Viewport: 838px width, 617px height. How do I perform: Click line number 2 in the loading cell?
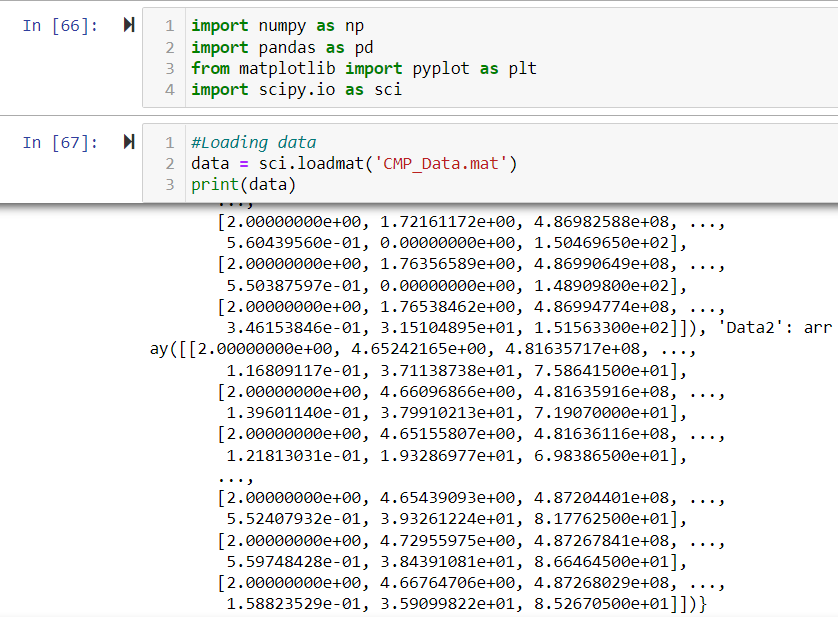click(x=170, y=163)
